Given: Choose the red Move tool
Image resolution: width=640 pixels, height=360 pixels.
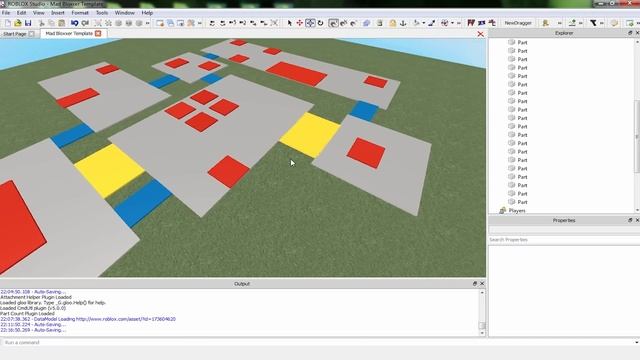Looking at the screenshot, I should click(300, 23).
